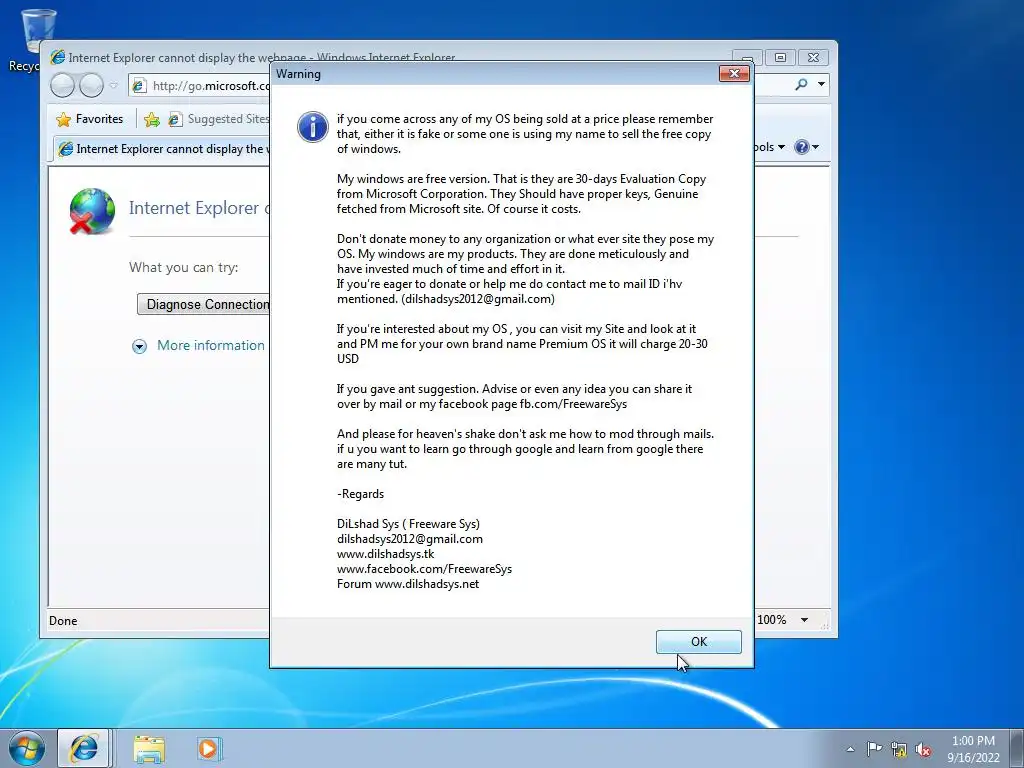Launch Windows Media Player from taskbar

tap(209, 749)
